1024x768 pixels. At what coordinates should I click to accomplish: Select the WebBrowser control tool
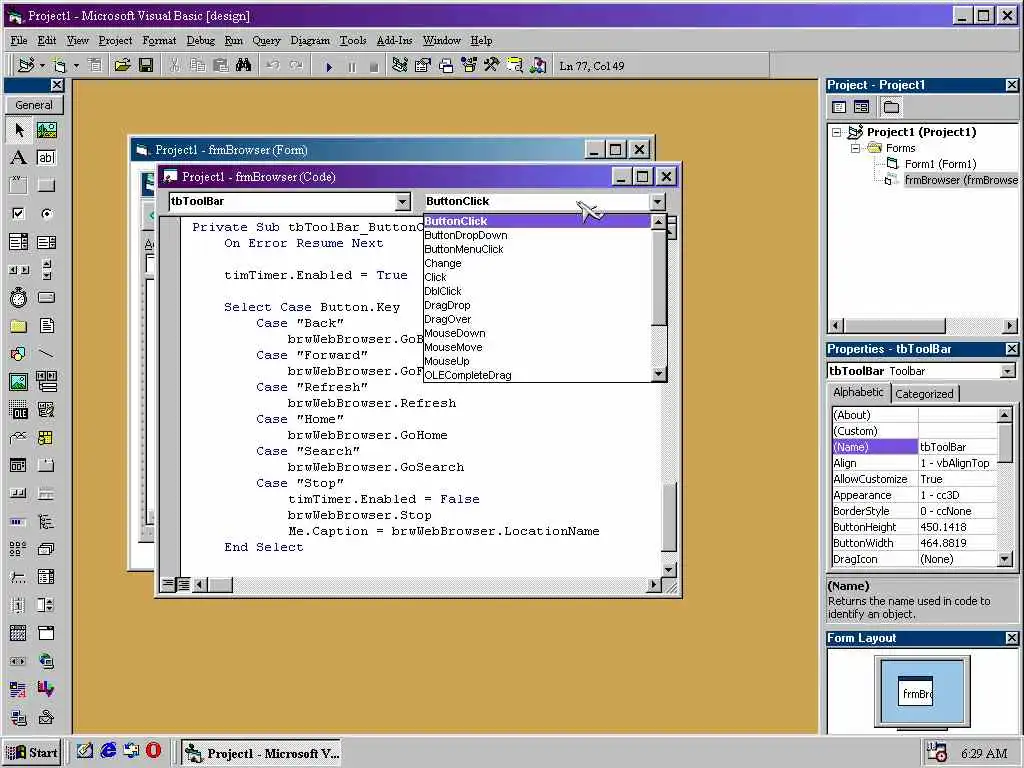[x=46, y=660]
